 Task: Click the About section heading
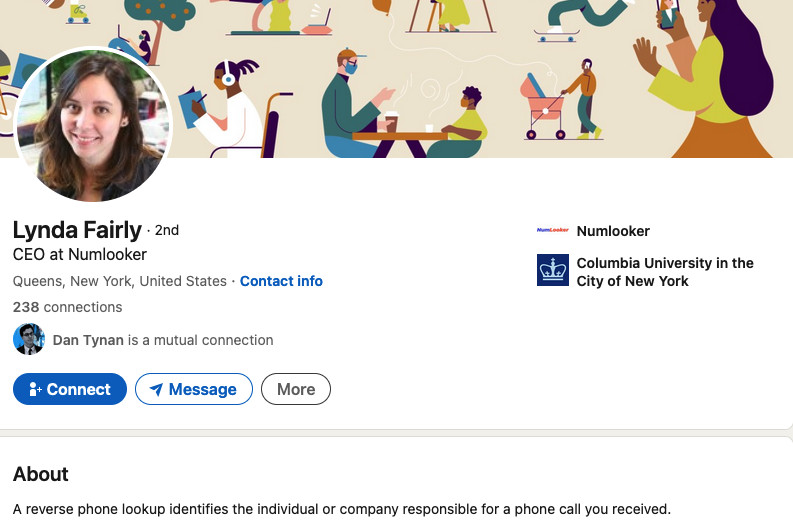[x=40, y=474]
